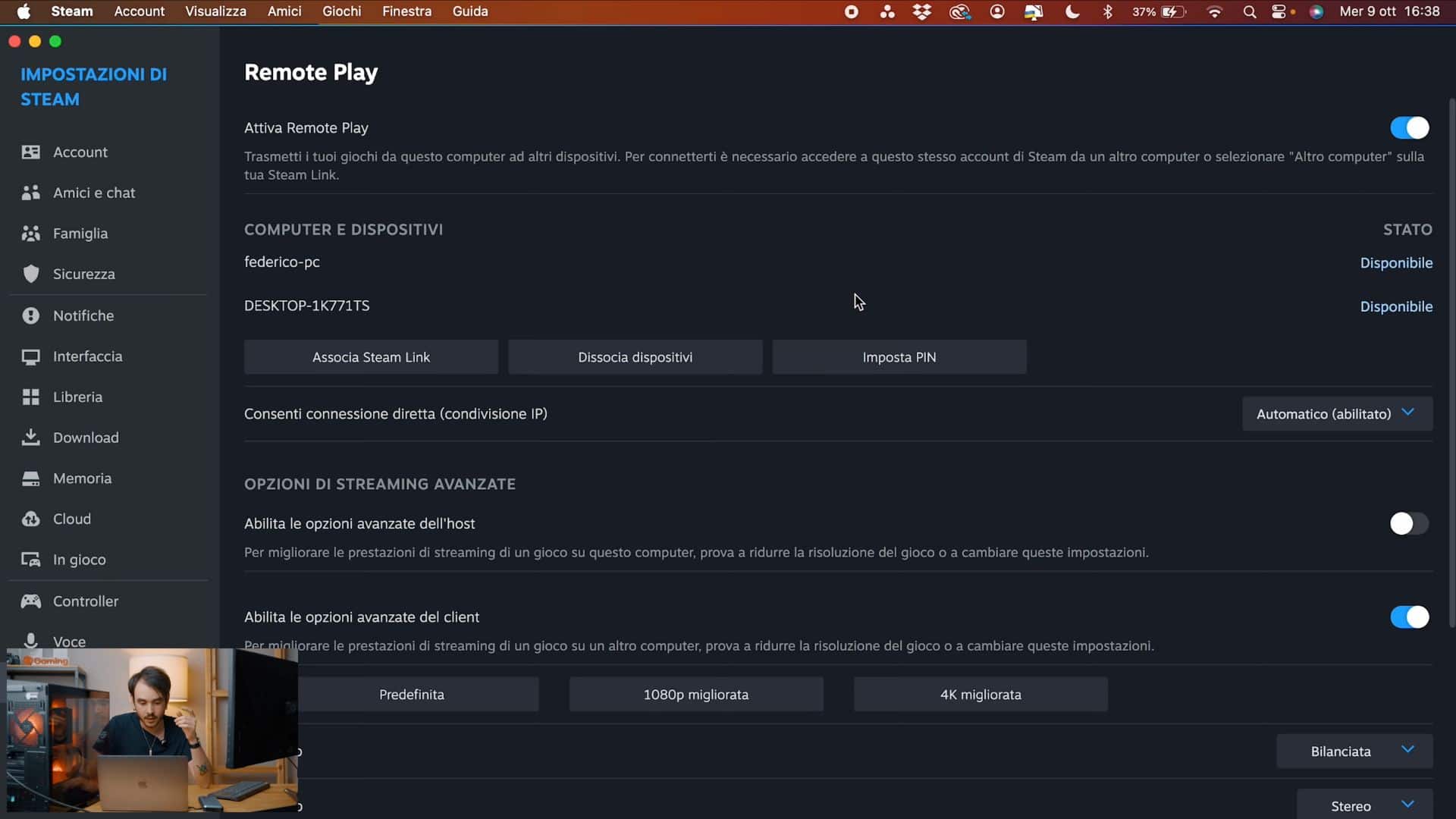Click the Sicurezza shield icon
Screen dimensions: 1456x819
[x=30, y=274]
